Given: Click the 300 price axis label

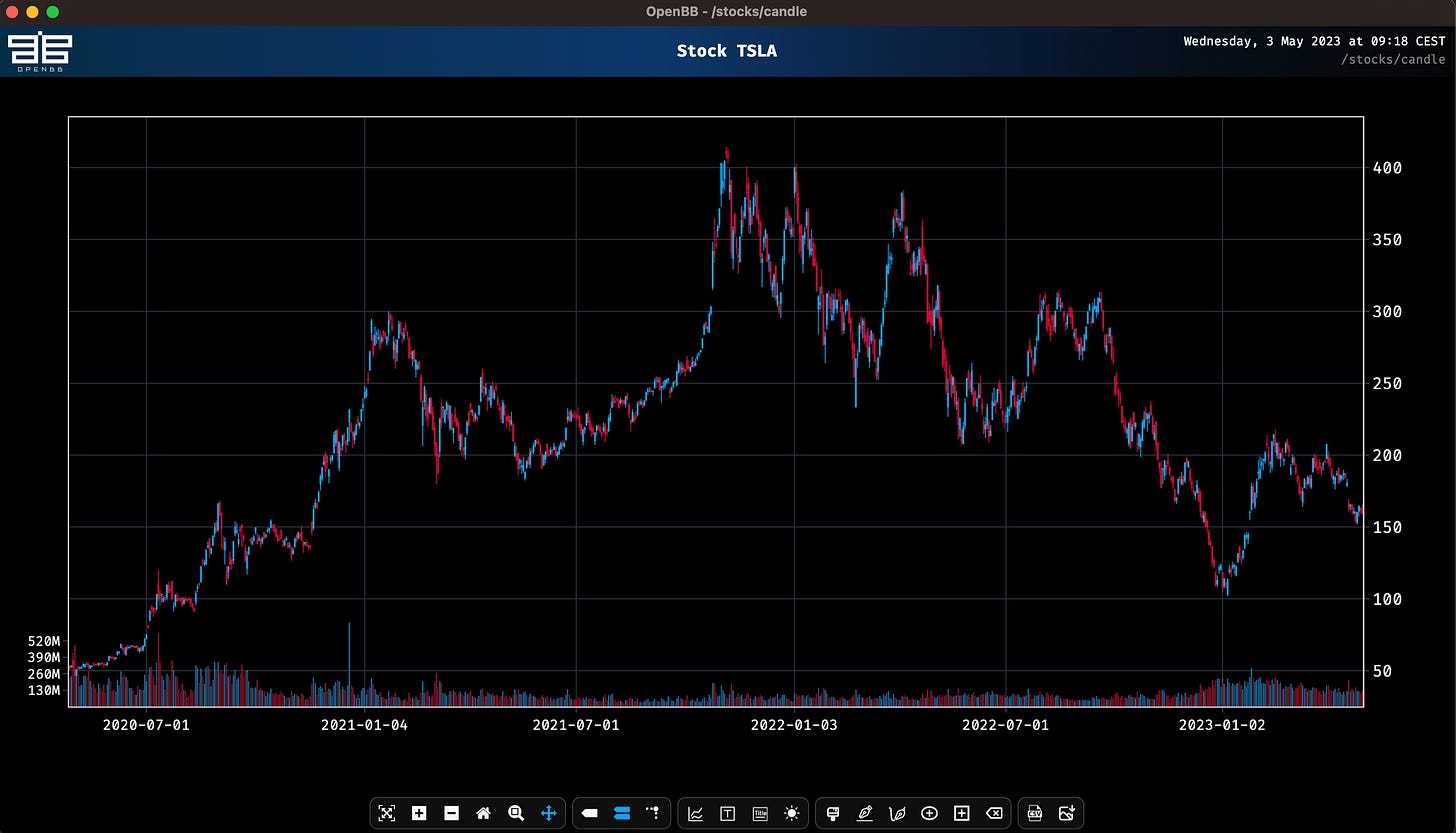Looking at the screenshot, I should coord(1387,312).
